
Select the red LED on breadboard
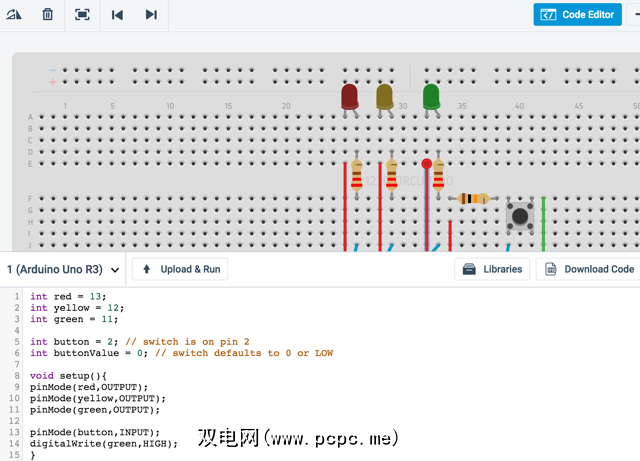click(349, 97)
